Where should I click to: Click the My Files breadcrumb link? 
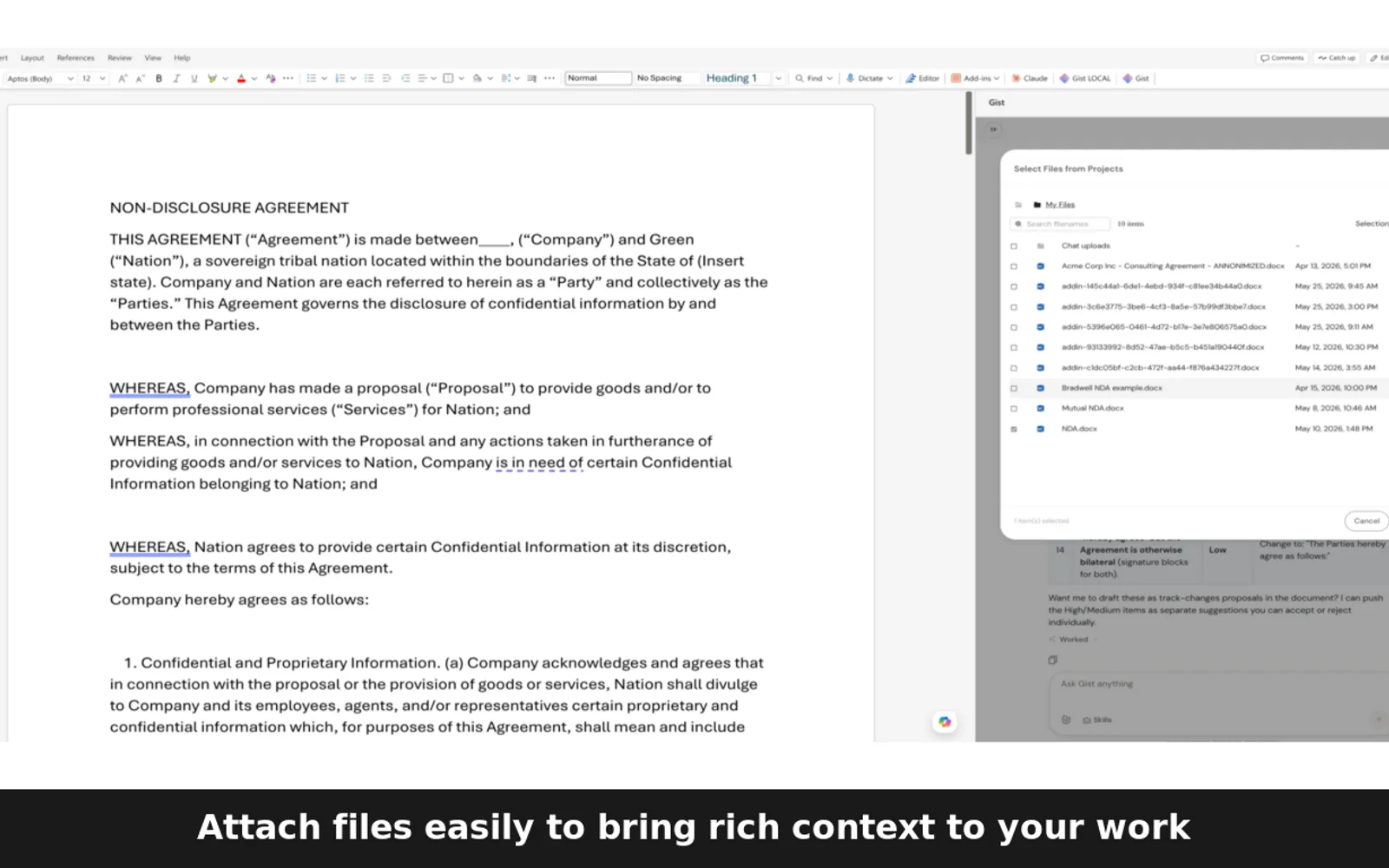tap(1060, 205)
